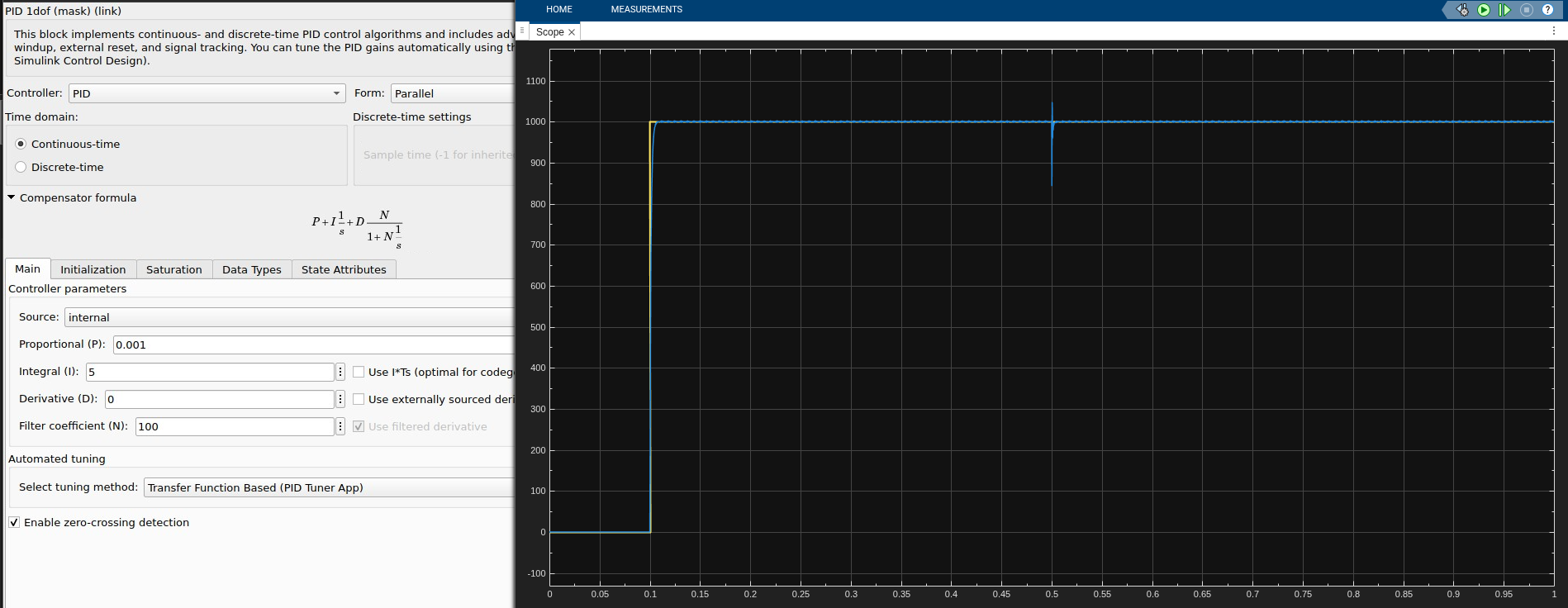Screen dimensions: 1568x608
Task: Open the MEASUREMENTS tab in the Scope window
Action: pyautogui.click(x=647, y=9)
